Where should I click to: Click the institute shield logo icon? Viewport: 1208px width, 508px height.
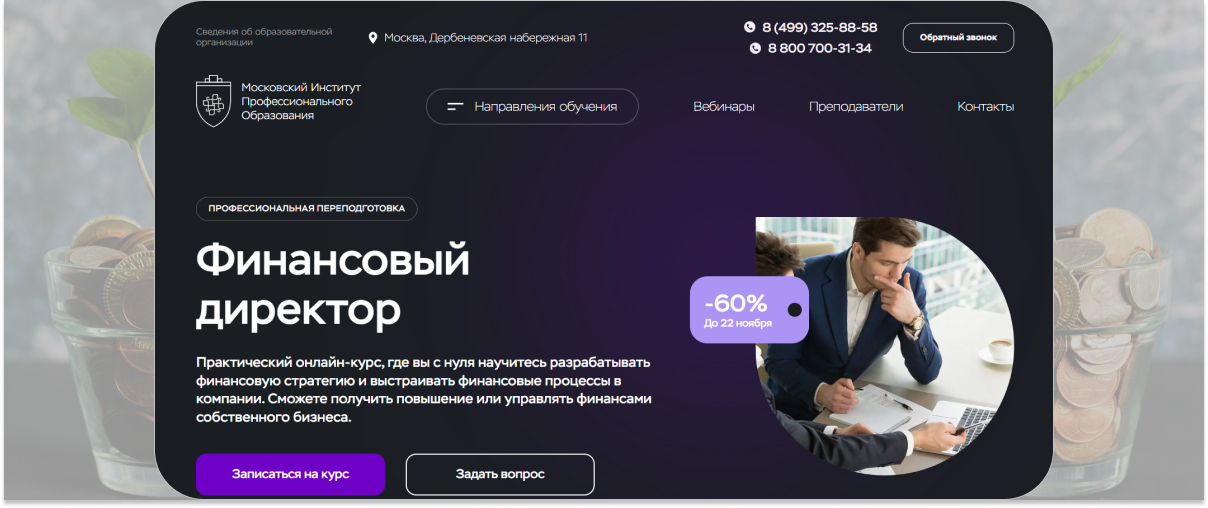pyautogui.click(x=212, y=101)
